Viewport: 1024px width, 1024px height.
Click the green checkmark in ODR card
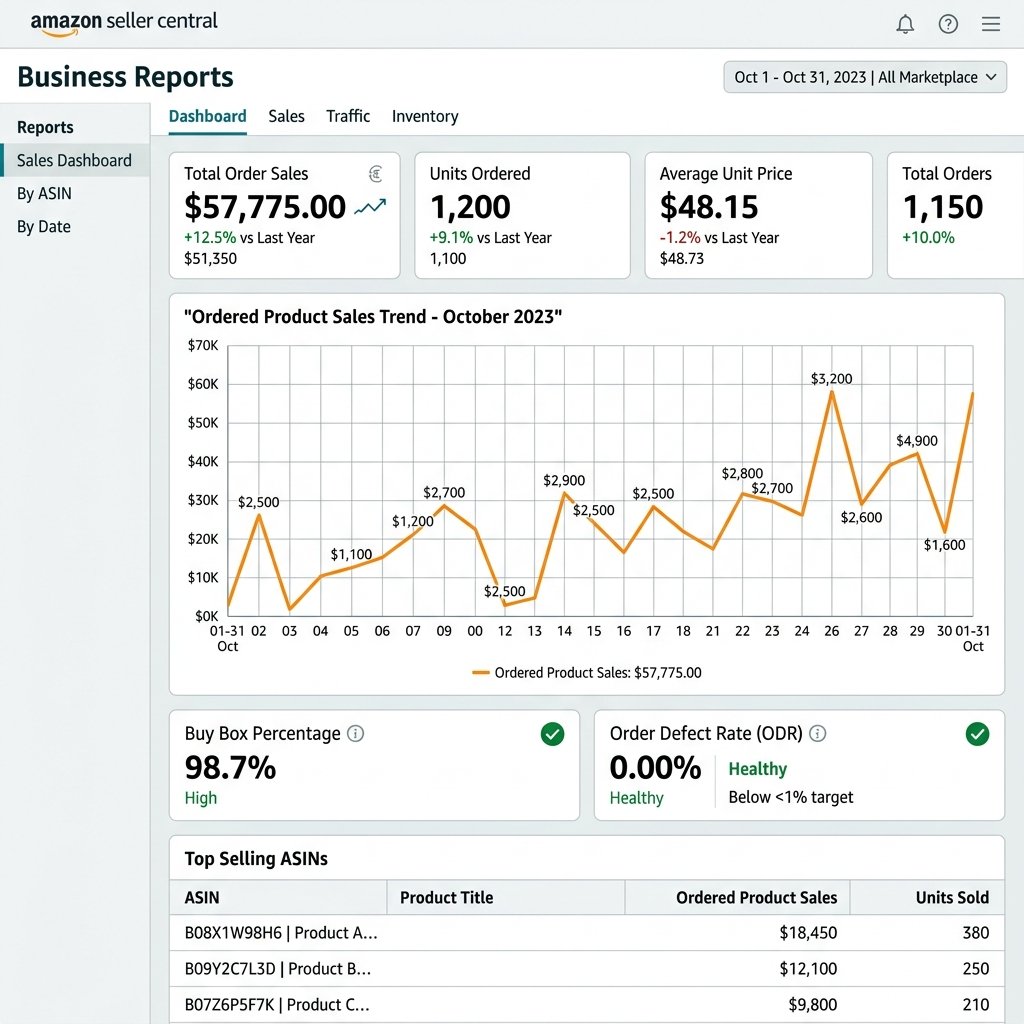pos(978,734)
